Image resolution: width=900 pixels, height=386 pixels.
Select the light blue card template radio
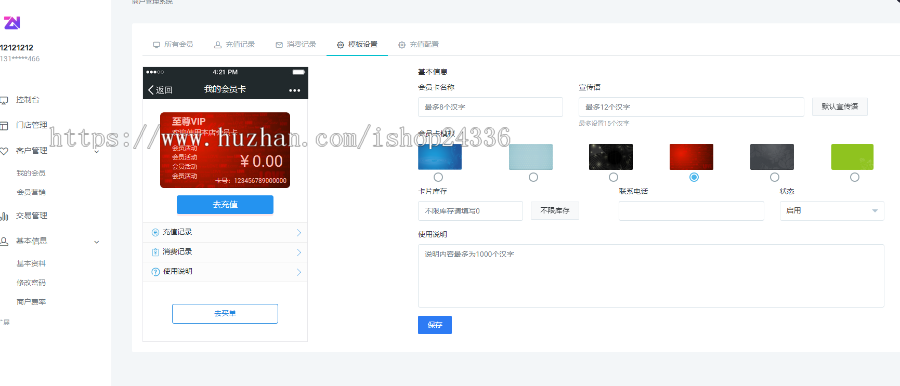click(533, 177)
